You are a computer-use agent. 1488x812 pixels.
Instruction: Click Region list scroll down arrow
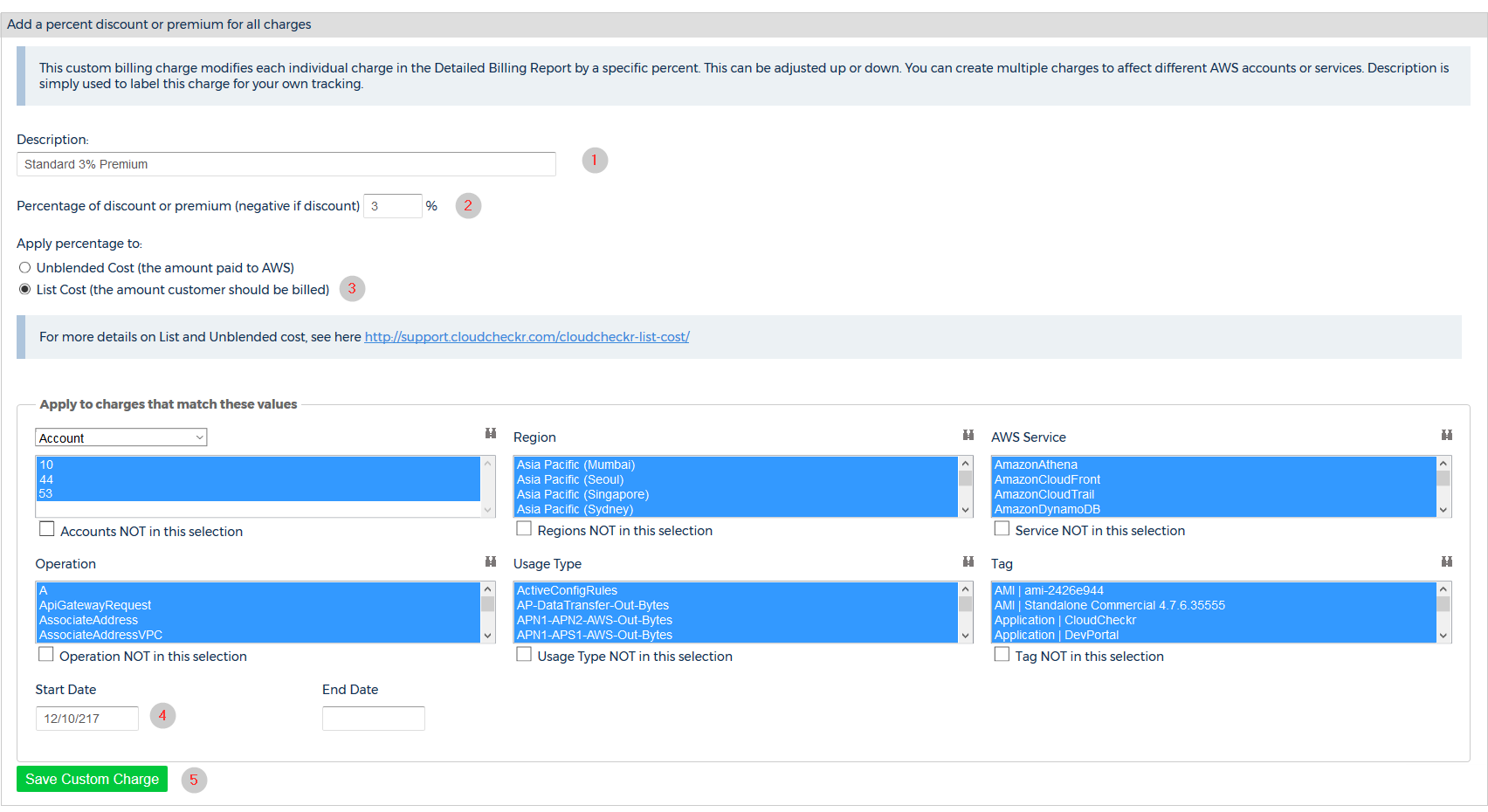pos(966,510)
